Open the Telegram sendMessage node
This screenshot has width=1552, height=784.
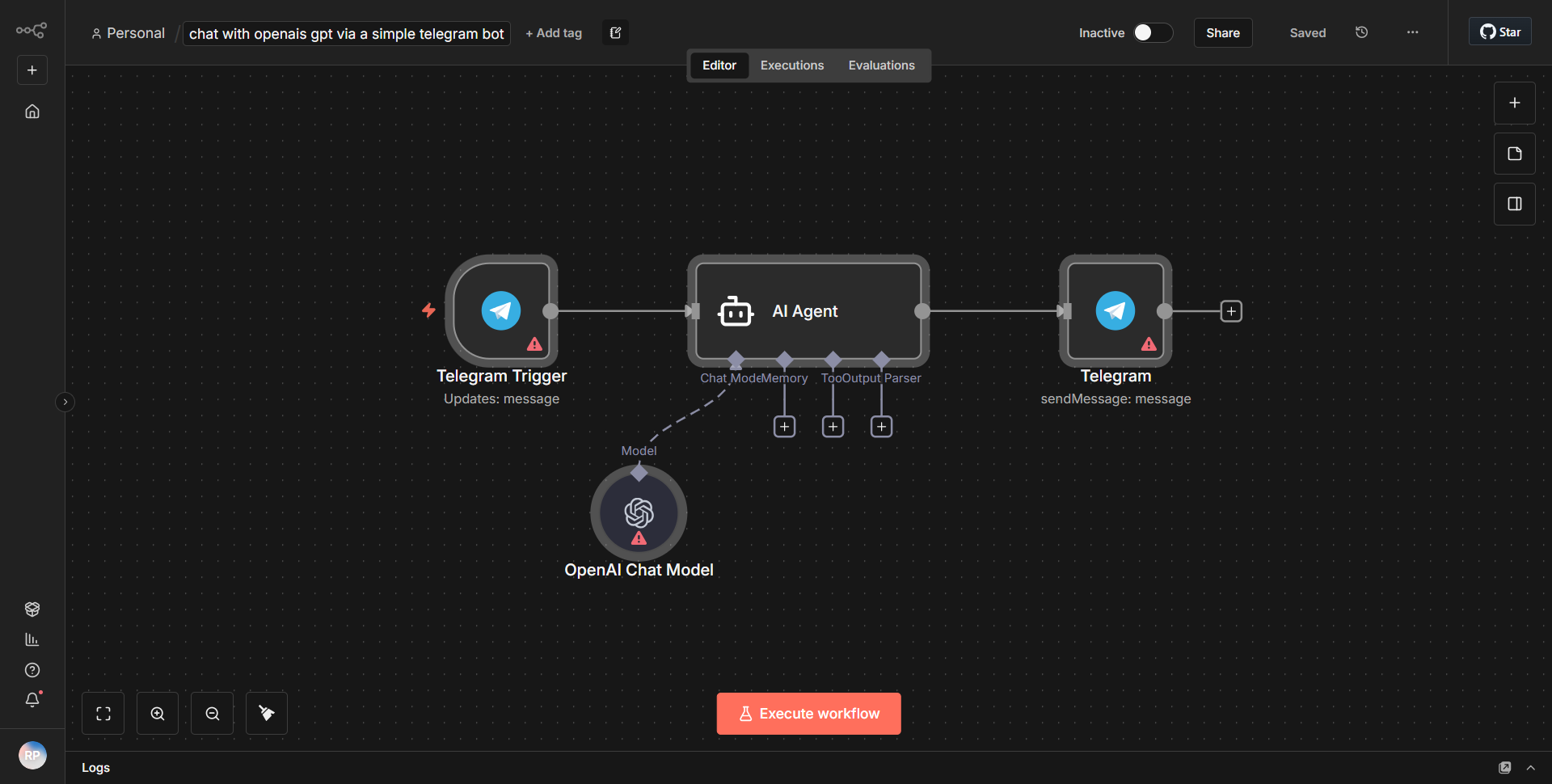pos(1115,310)
